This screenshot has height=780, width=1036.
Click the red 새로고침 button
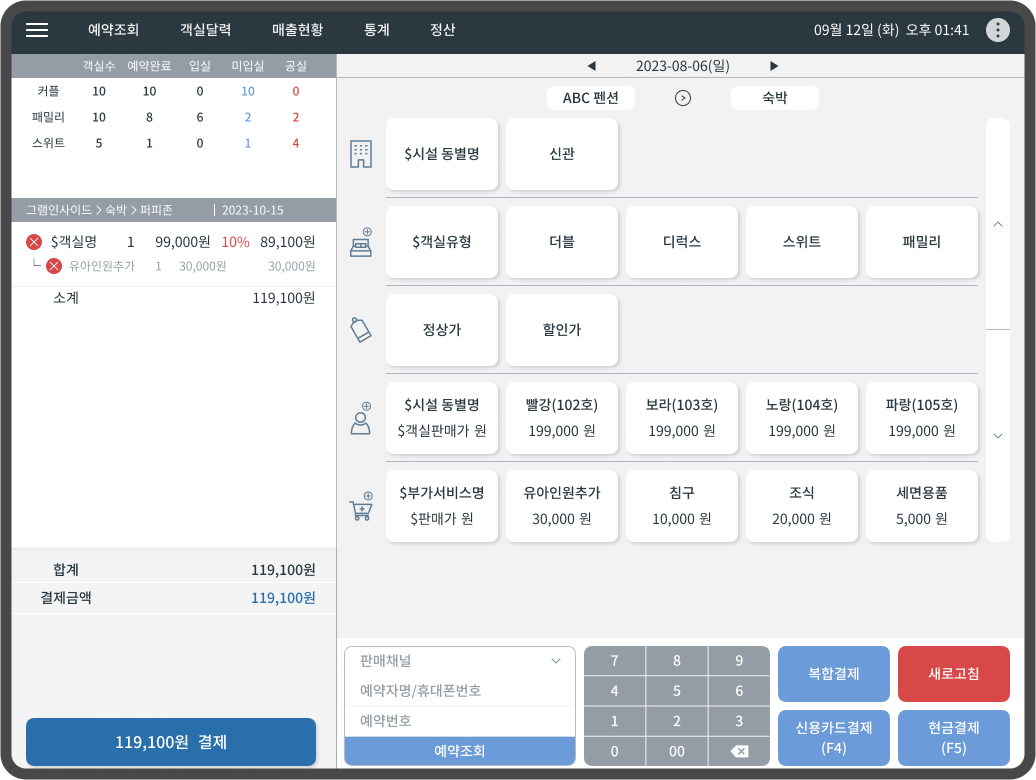953,674
